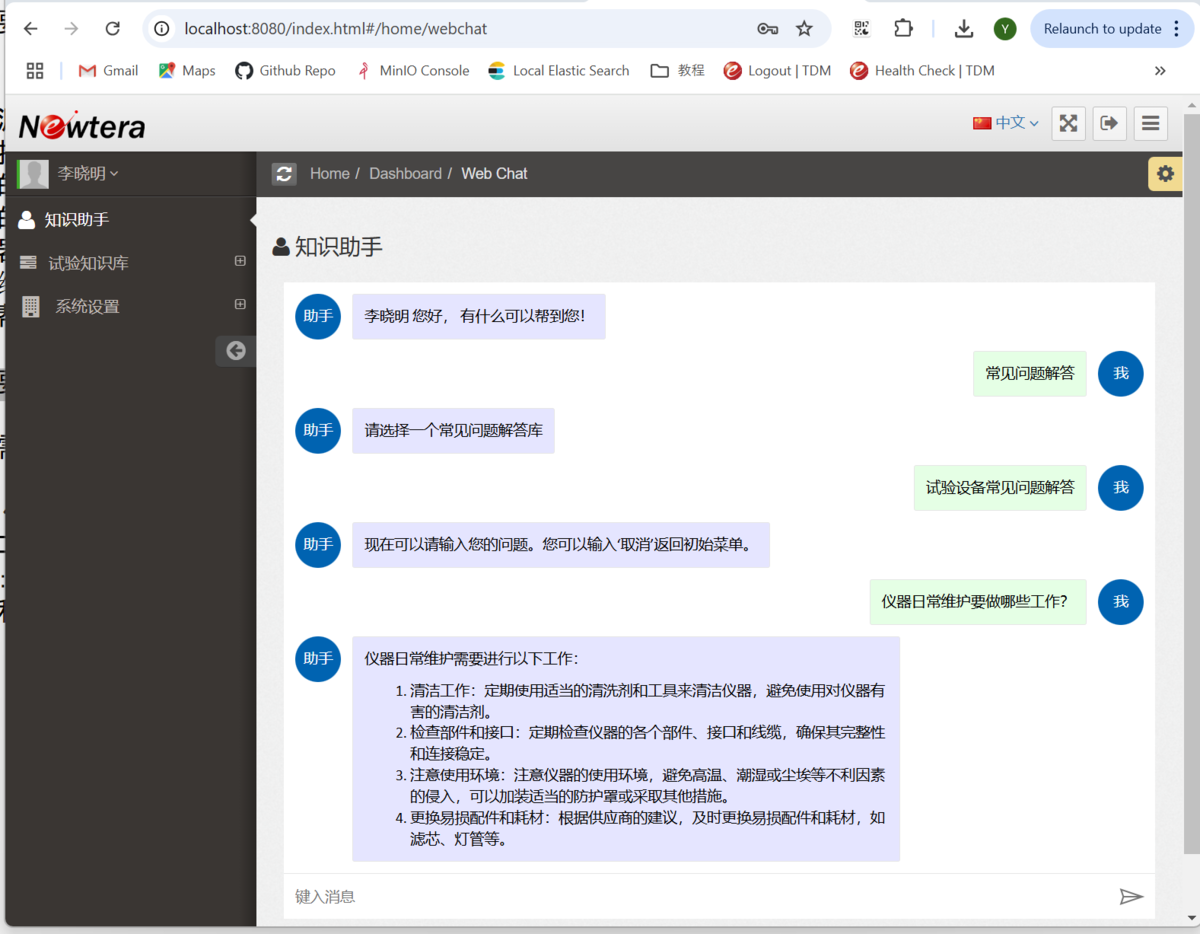Image resolution: width=1200 pixels, height=934 pixels.
Task: Click the 试验知识库 sidebar icon
Action: [x=28, y=263]
